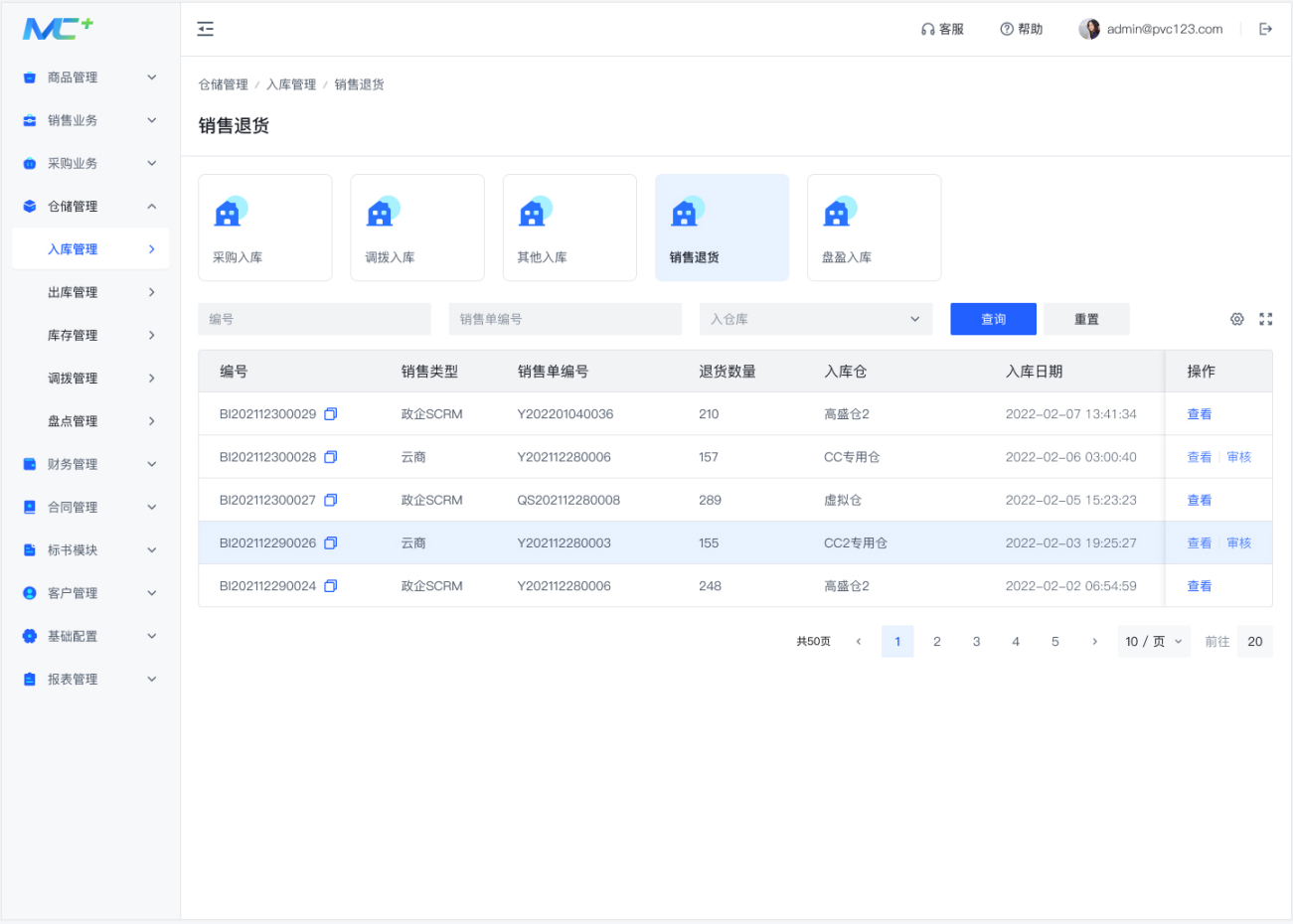This screenshot has height=924, width=1293.
Task: Go to page 2
Action: click(937, 642)
